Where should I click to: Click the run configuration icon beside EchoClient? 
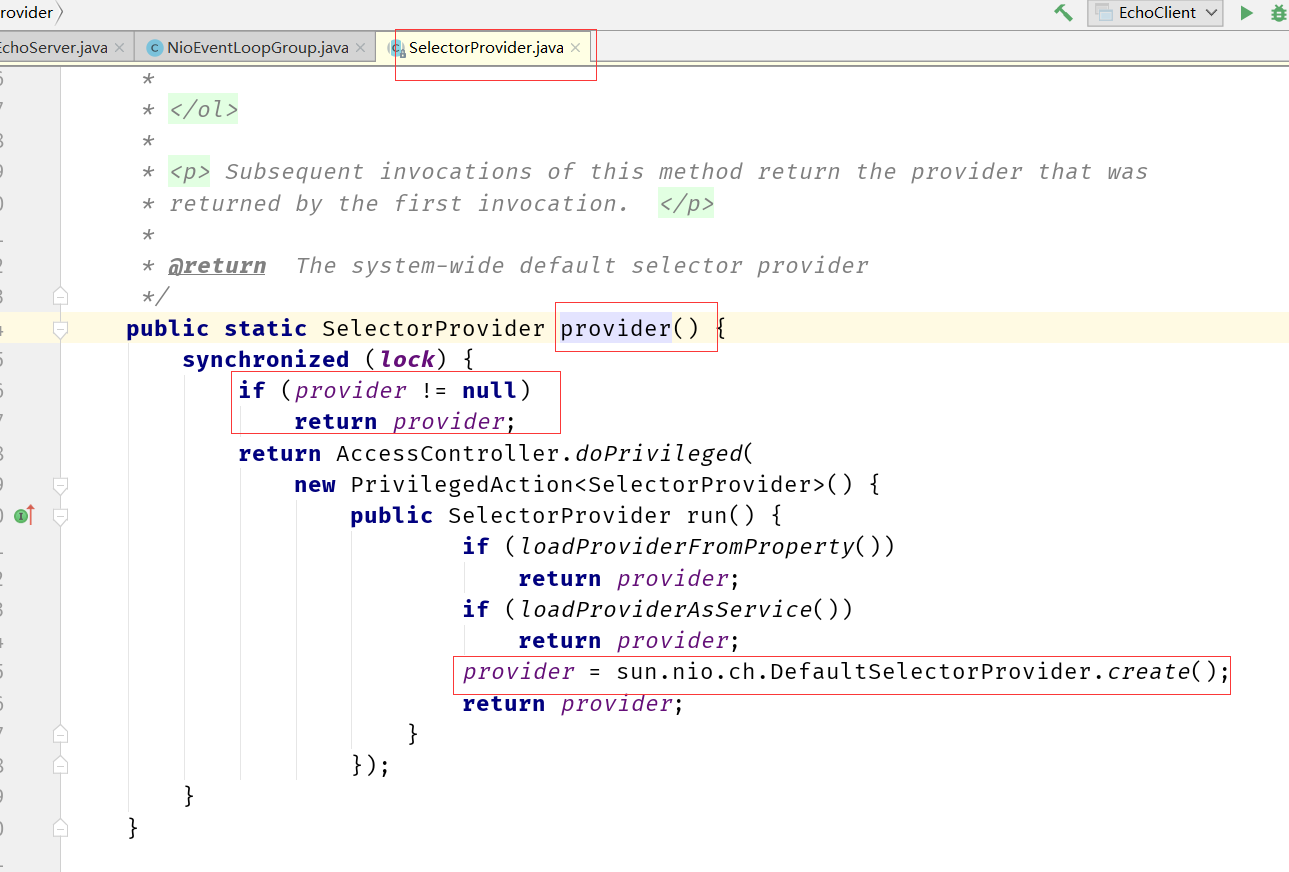[x=1104, y=13]
